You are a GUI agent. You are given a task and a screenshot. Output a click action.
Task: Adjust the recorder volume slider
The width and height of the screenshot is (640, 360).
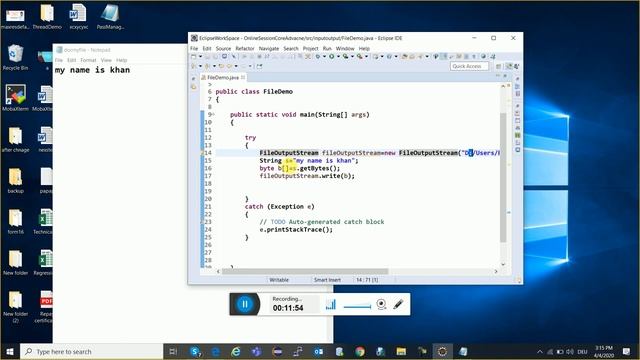(x=357, y=306)
